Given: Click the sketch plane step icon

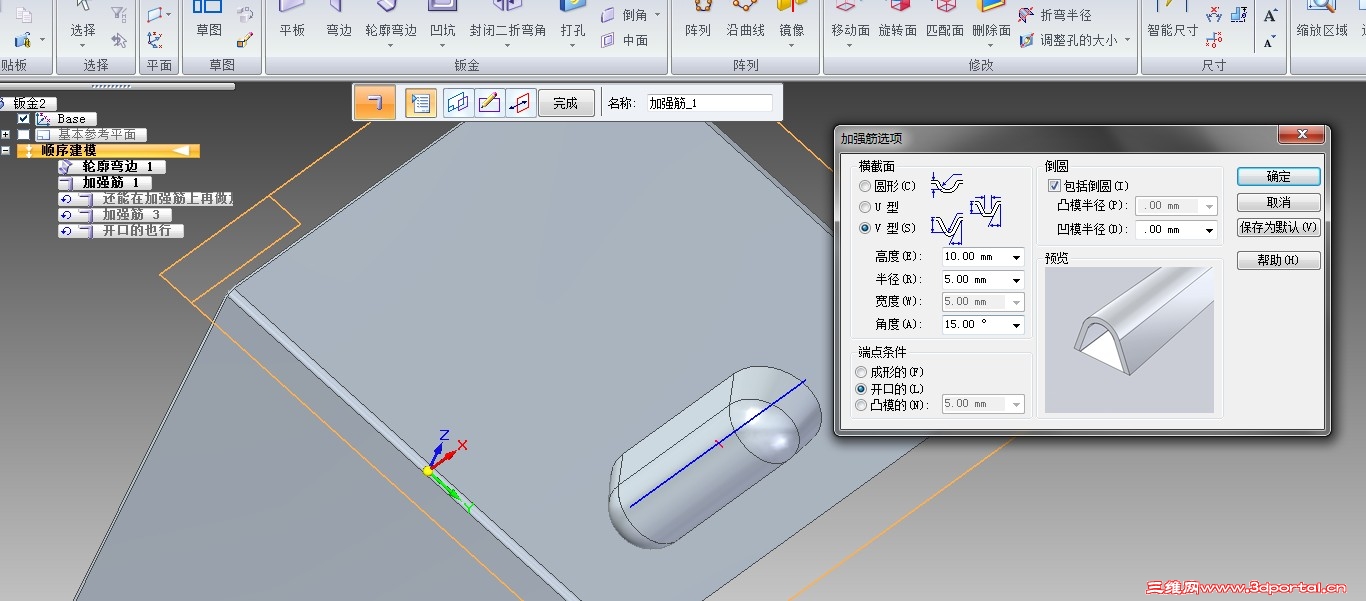Looking at the screenshot, I should click(459, 103).
